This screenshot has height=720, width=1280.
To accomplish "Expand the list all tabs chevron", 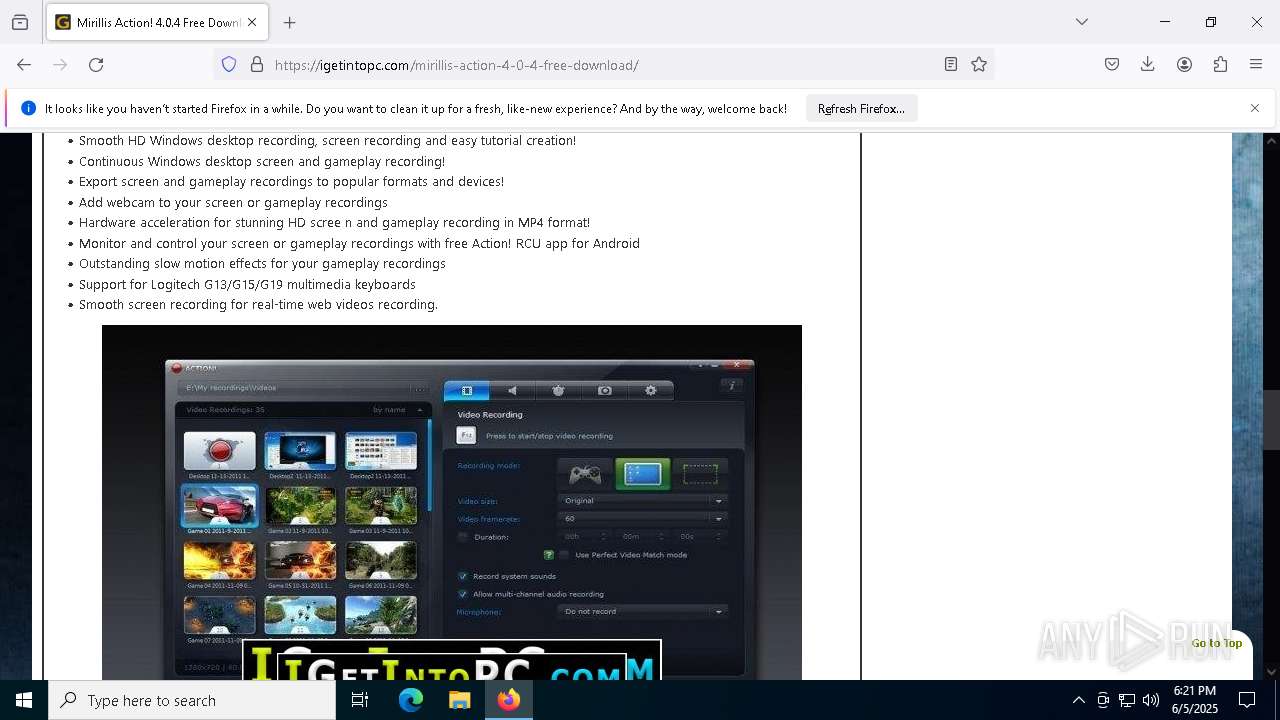I will (x=1082, y=22).
